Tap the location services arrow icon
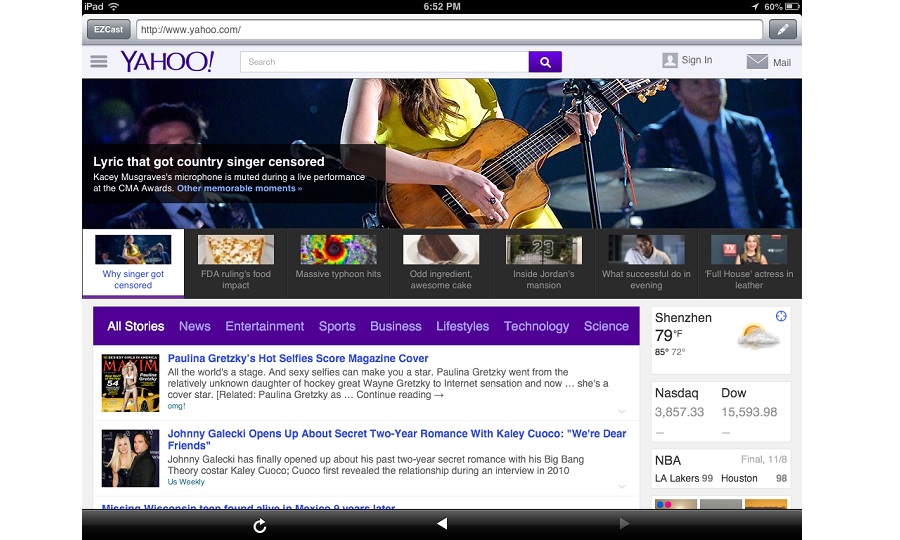The height and width of the screenshot is (540, 900). coord(754,6)
